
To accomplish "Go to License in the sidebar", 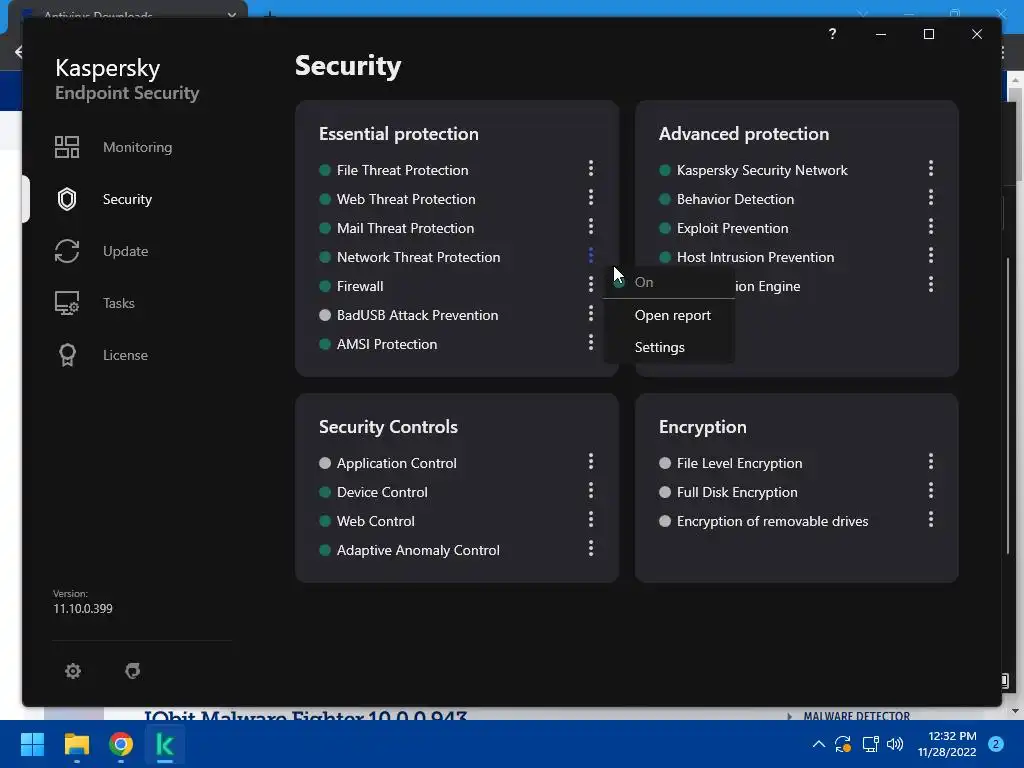I will pyautogui.click(x=125, y=355).
